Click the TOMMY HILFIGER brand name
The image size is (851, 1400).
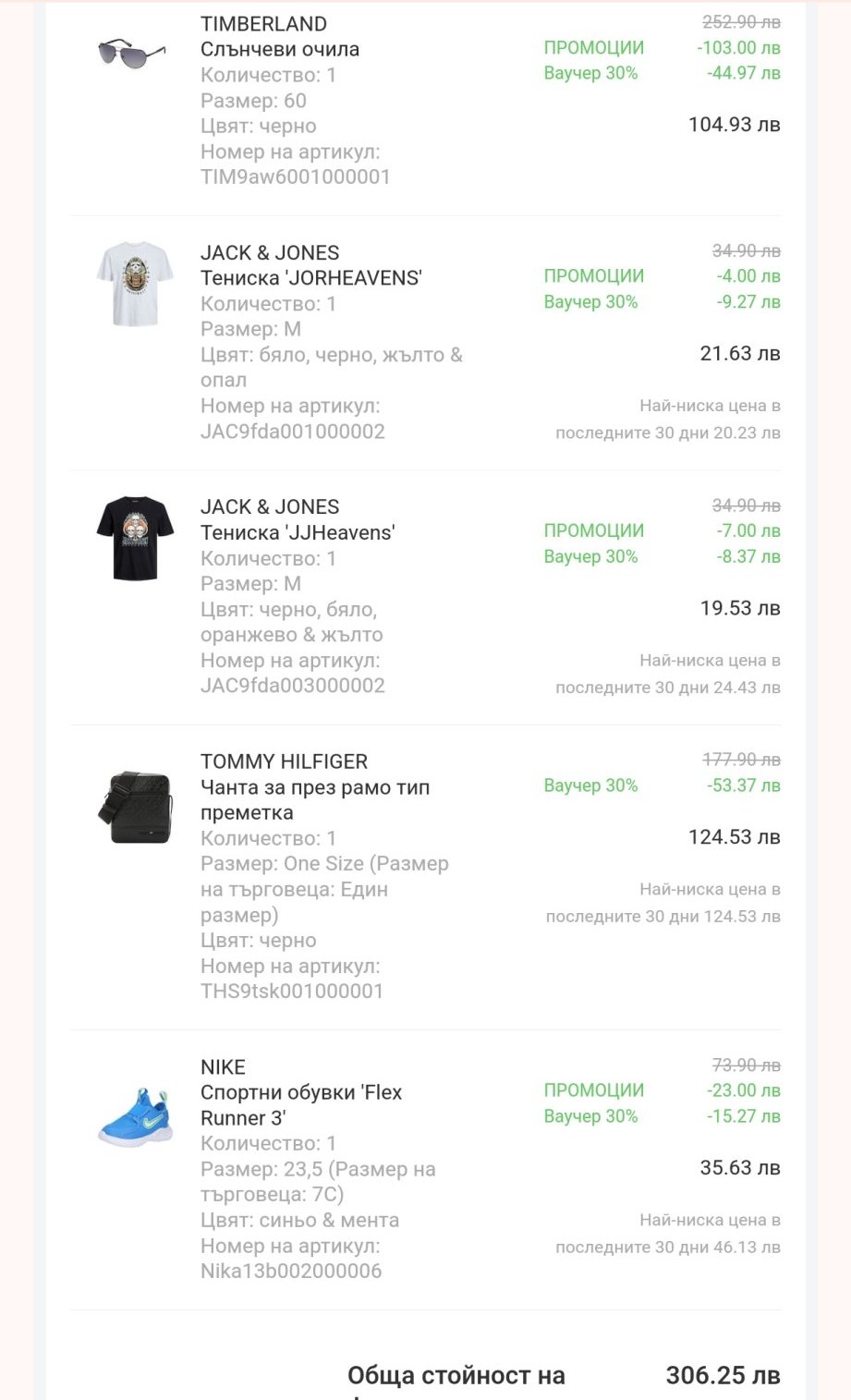pos(284,761)
